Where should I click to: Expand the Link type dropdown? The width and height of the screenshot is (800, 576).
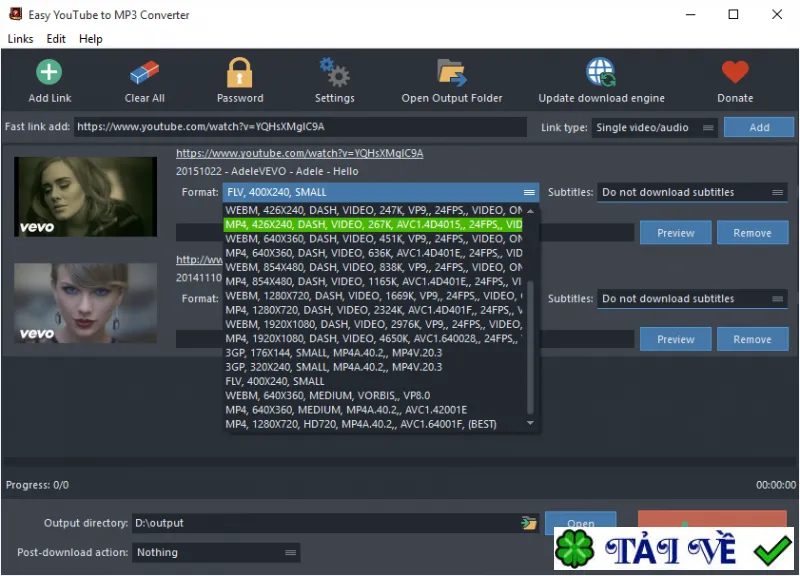click(x=655, y=128)
